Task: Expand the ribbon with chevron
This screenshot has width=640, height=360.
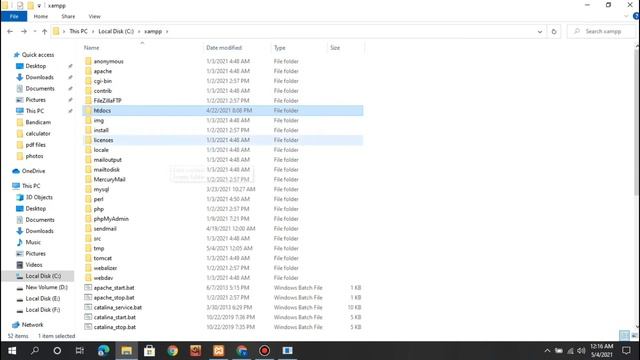Action: click(x=626, y=16)
